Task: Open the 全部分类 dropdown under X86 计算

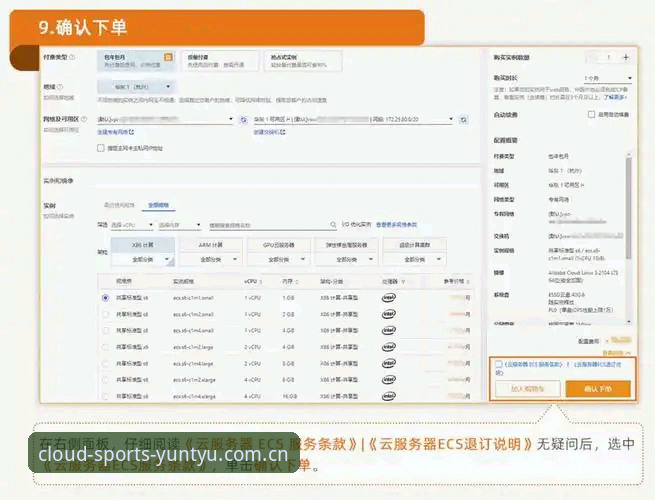Action: 143,259
